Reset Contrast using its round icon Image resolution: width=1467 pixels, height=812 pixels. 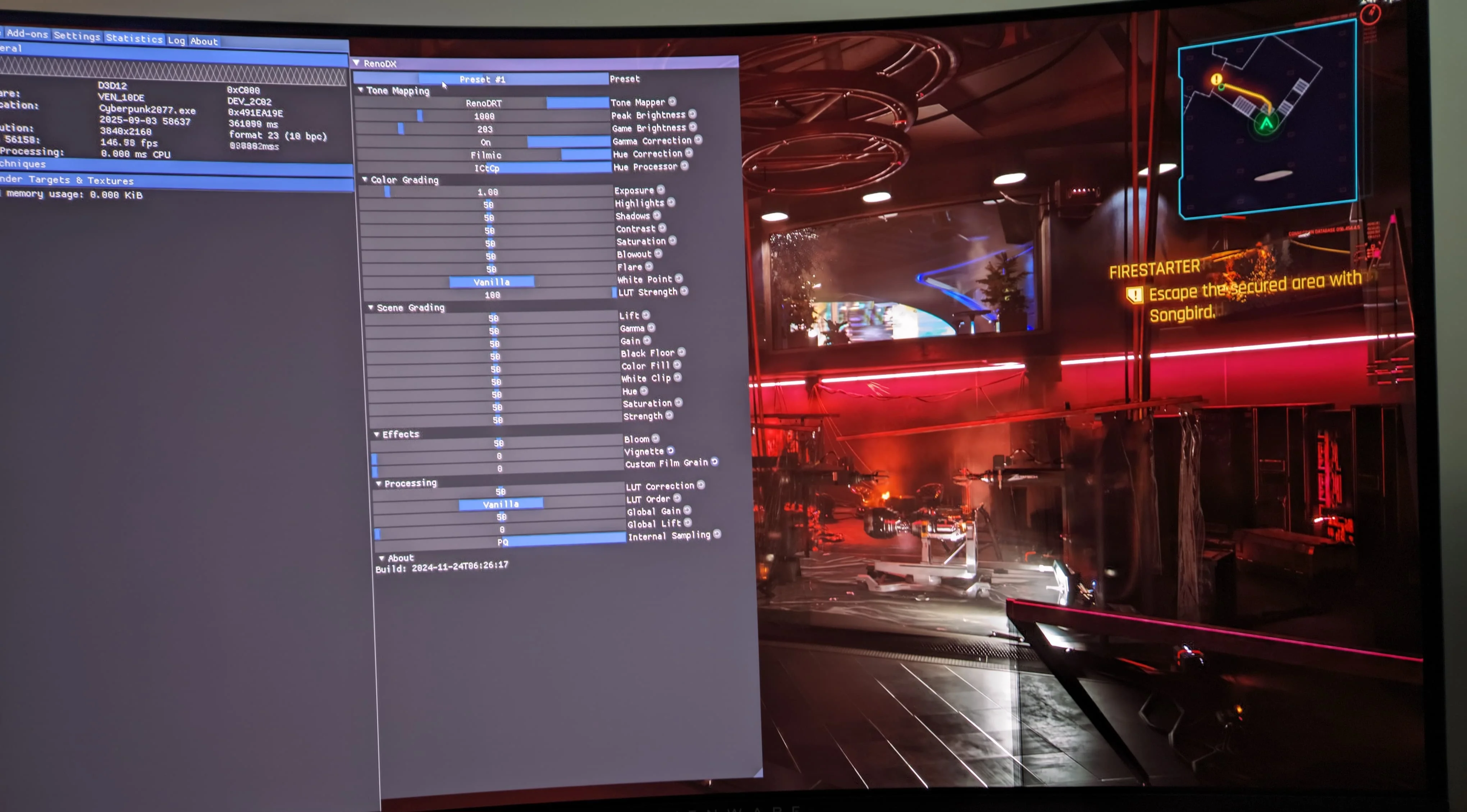[662, 228]
